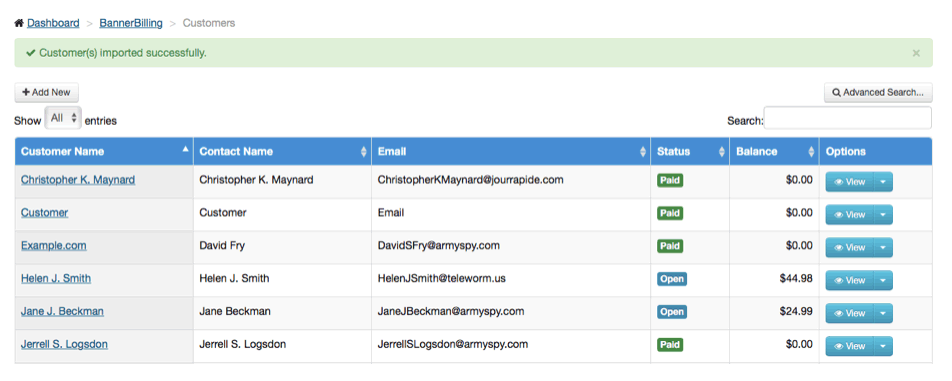This screenshot has width=952, height=381.
Task: Click the Customers breadcrumb text
Action: click(x=209, y=23)
